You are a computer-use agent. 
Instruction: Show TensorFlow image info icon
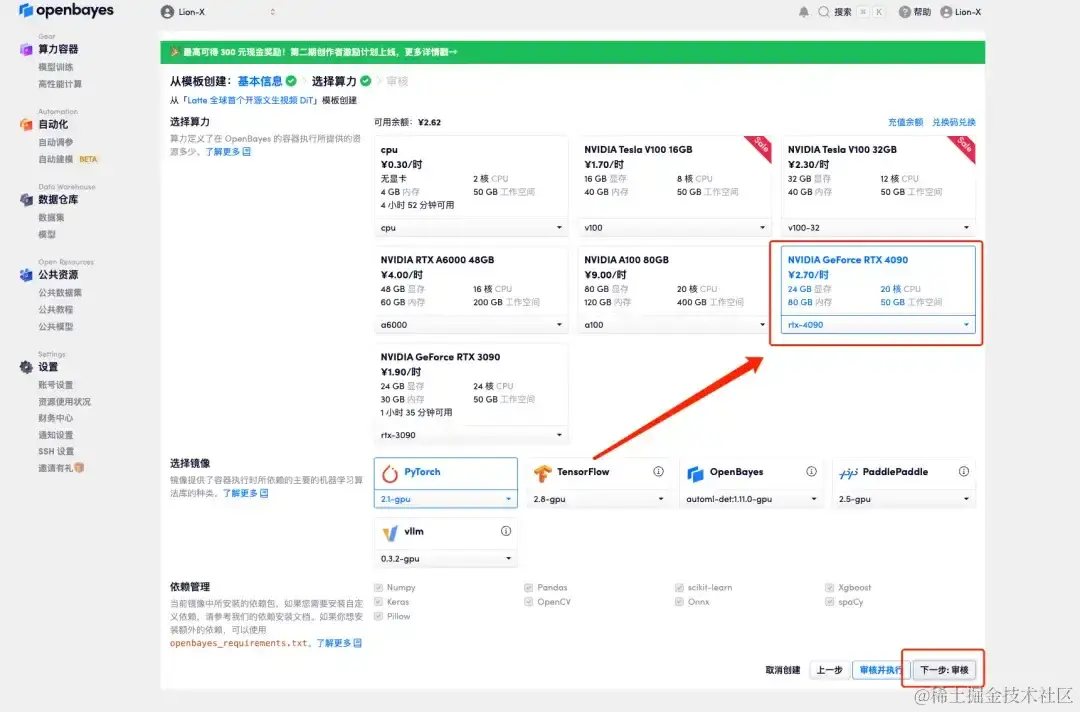pyautogui.click(x=658, y=472)
